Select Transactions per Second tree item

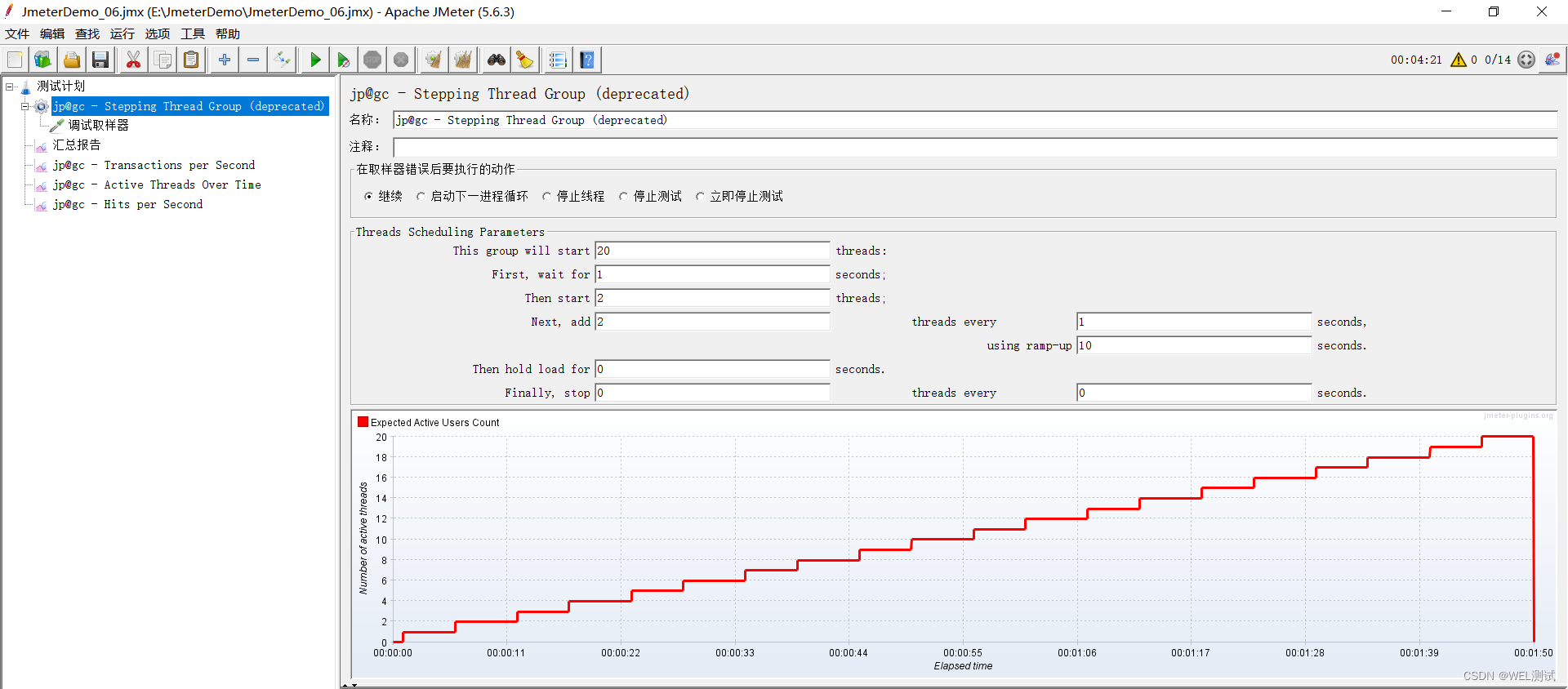[154, 165]
